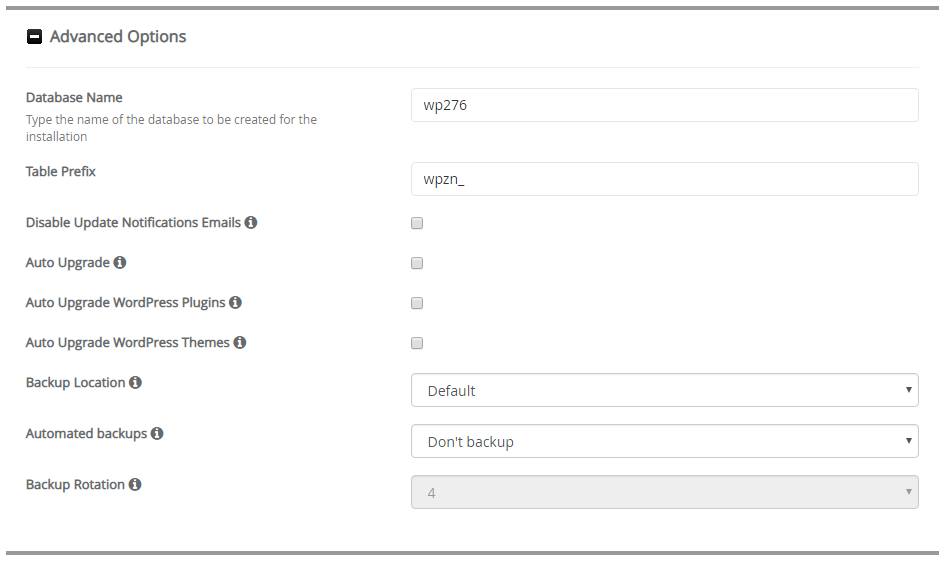Click the Table Prefix input field
The width and height of the screenshot is (946, 562).
[664, 179]
